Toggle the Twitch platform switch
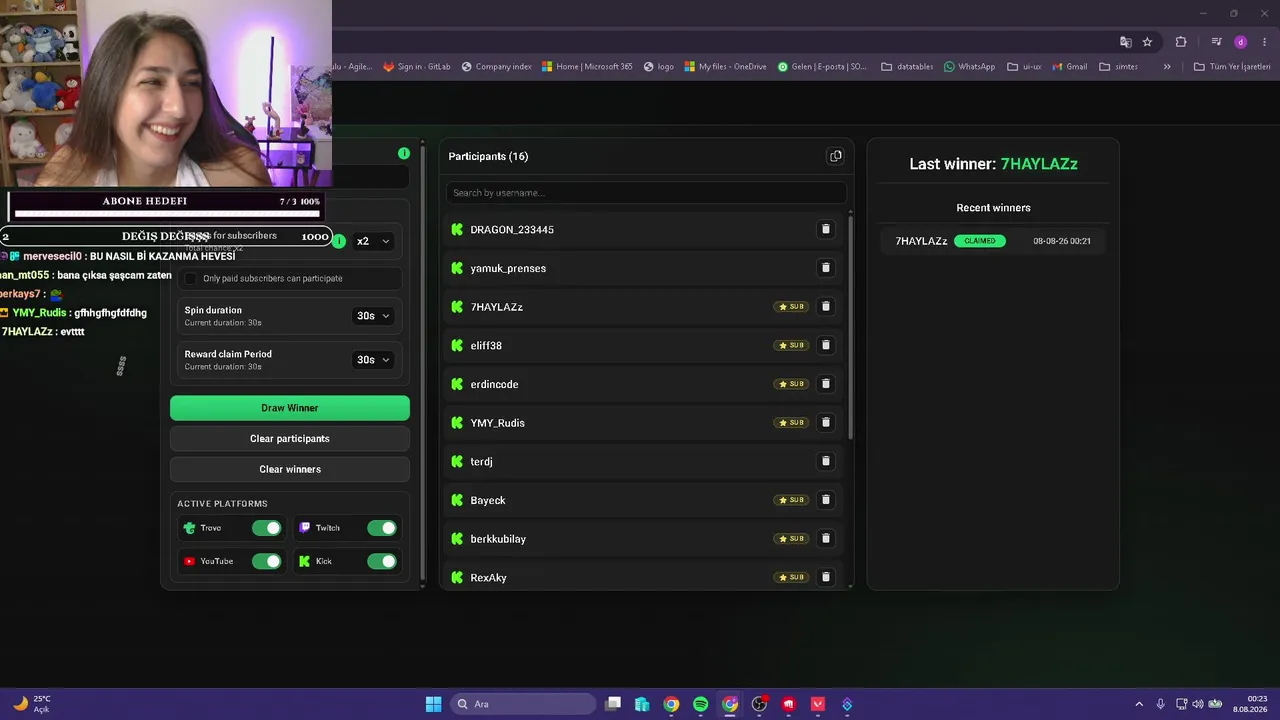 [x=382, y=528]
